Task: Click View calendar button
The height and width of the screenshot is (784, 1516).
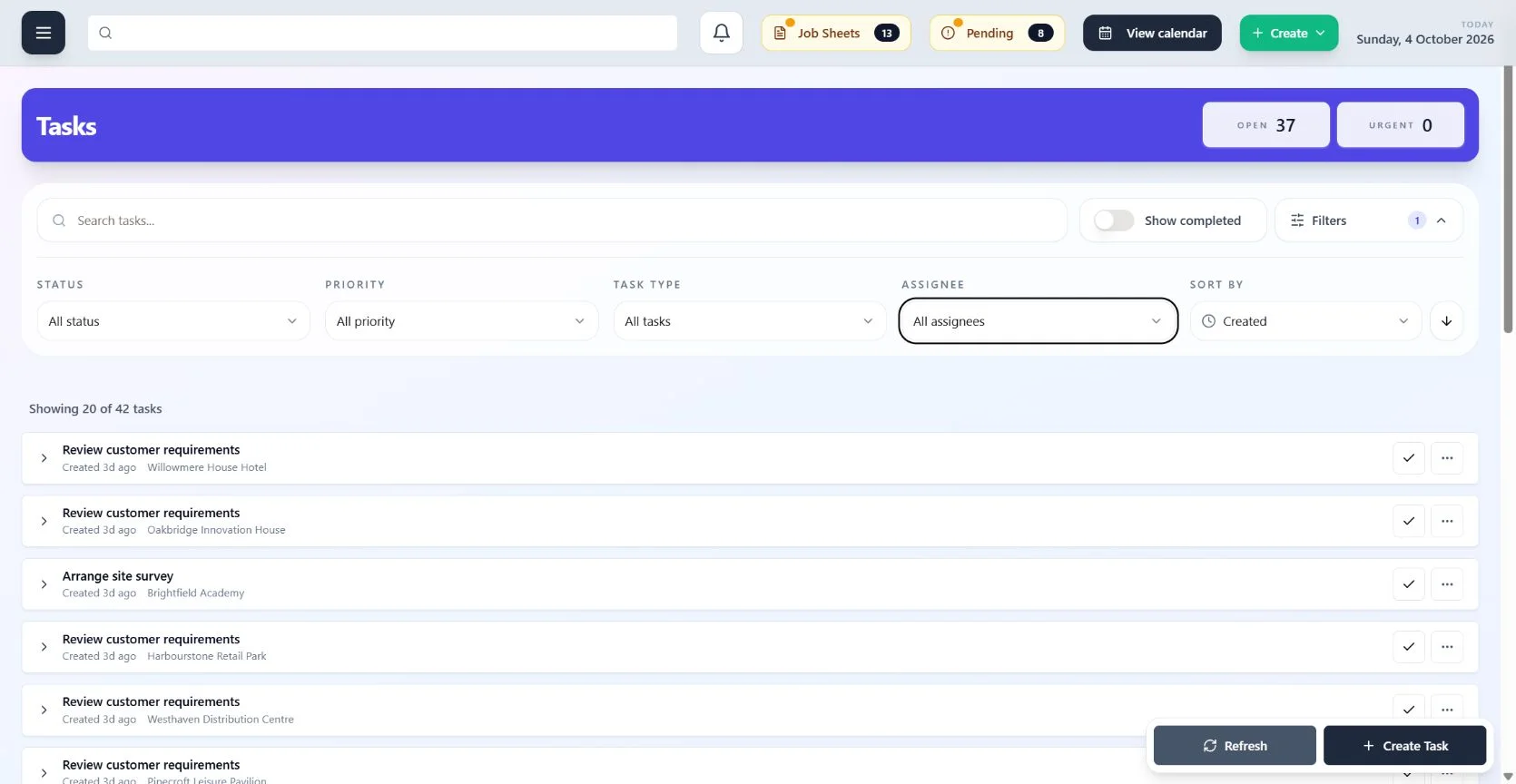Action: [1152, 33]
